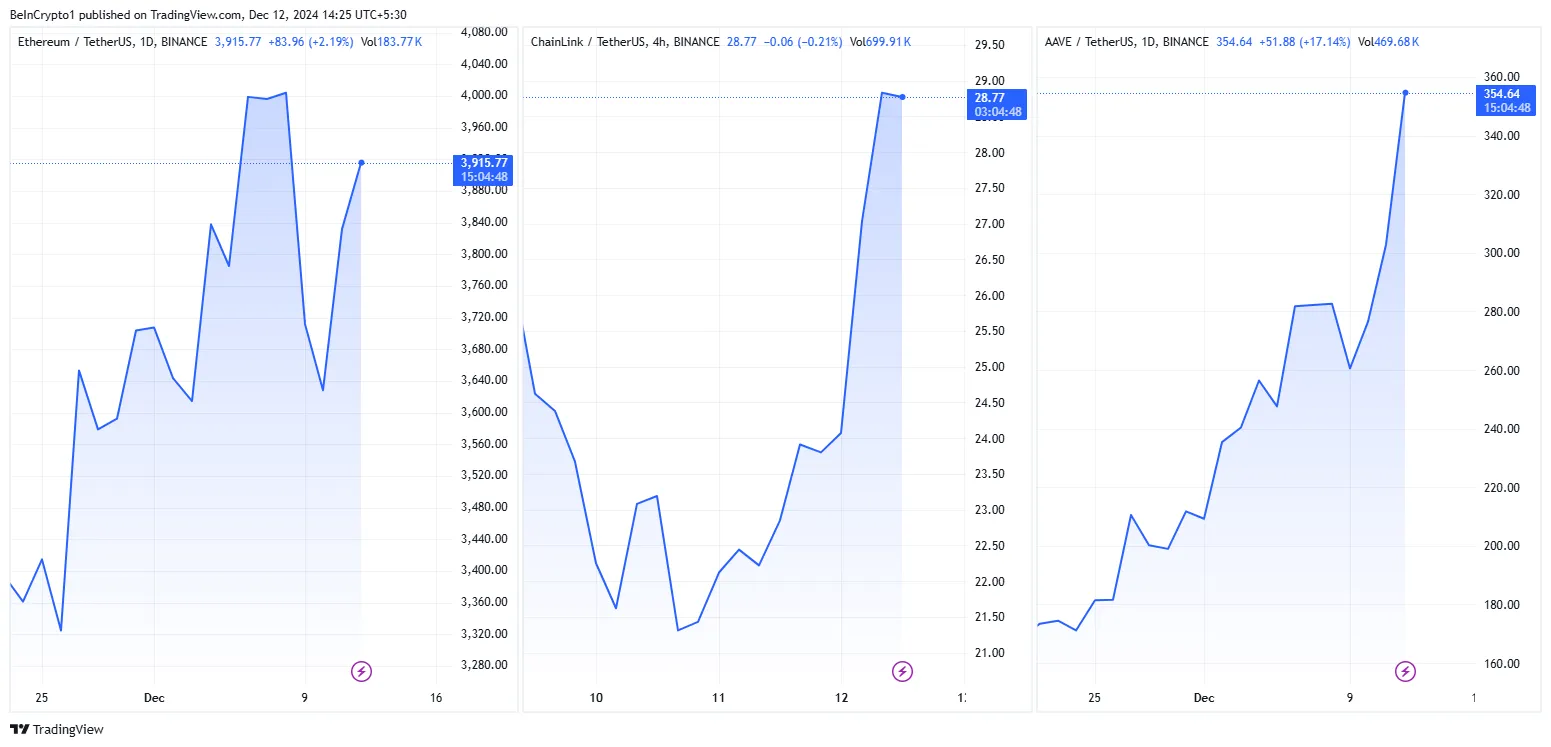Click the Vol 183.77 K indicator text

(x=391, y=42)
